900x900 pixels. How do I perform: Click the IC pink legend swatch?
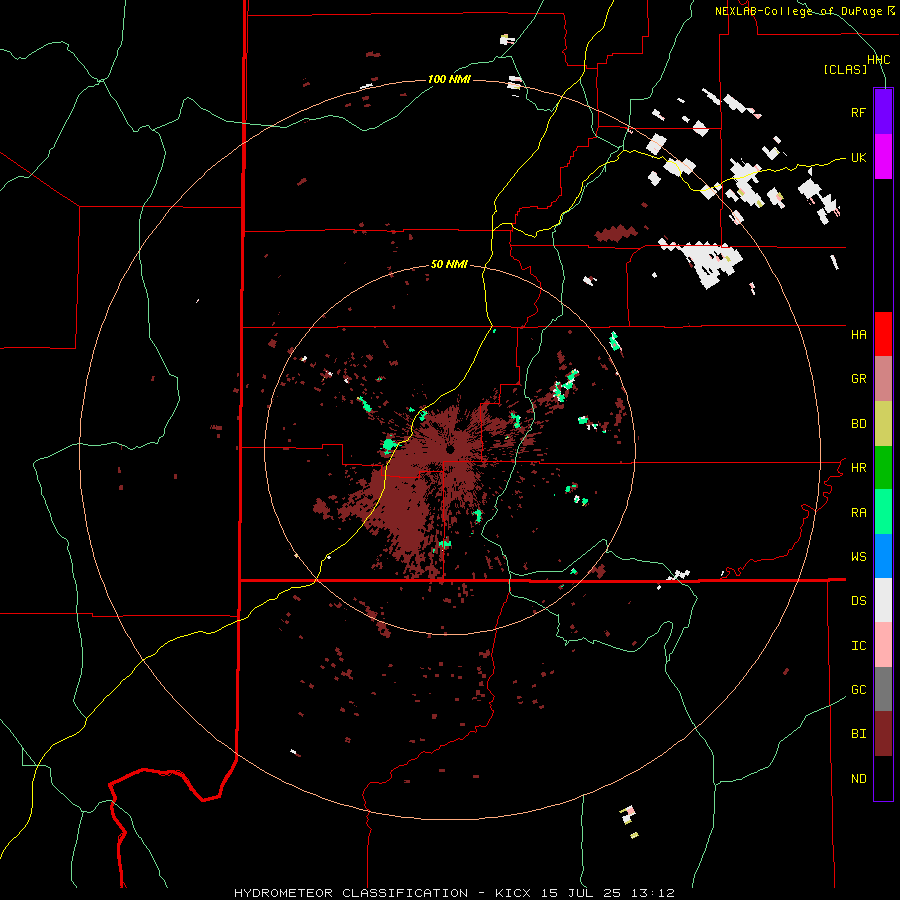[883, 645]
